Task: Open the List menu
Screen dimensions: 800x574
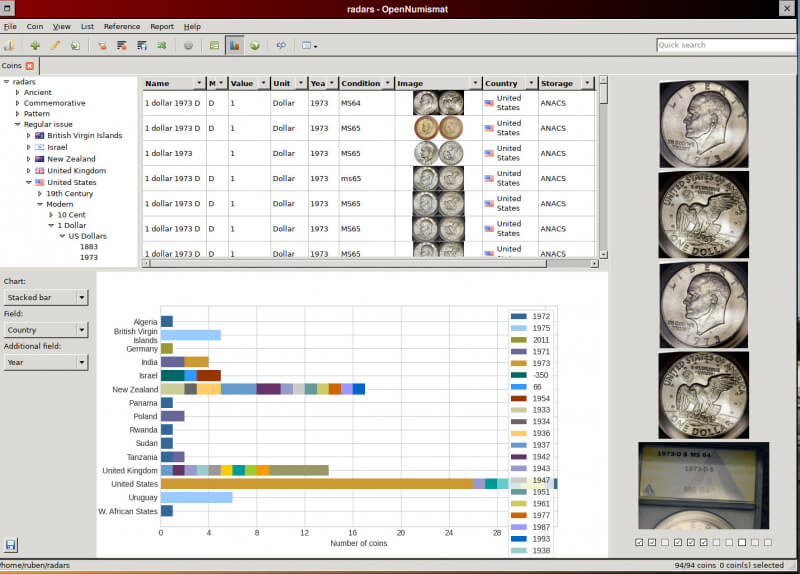Action: (x=87, y=27)
